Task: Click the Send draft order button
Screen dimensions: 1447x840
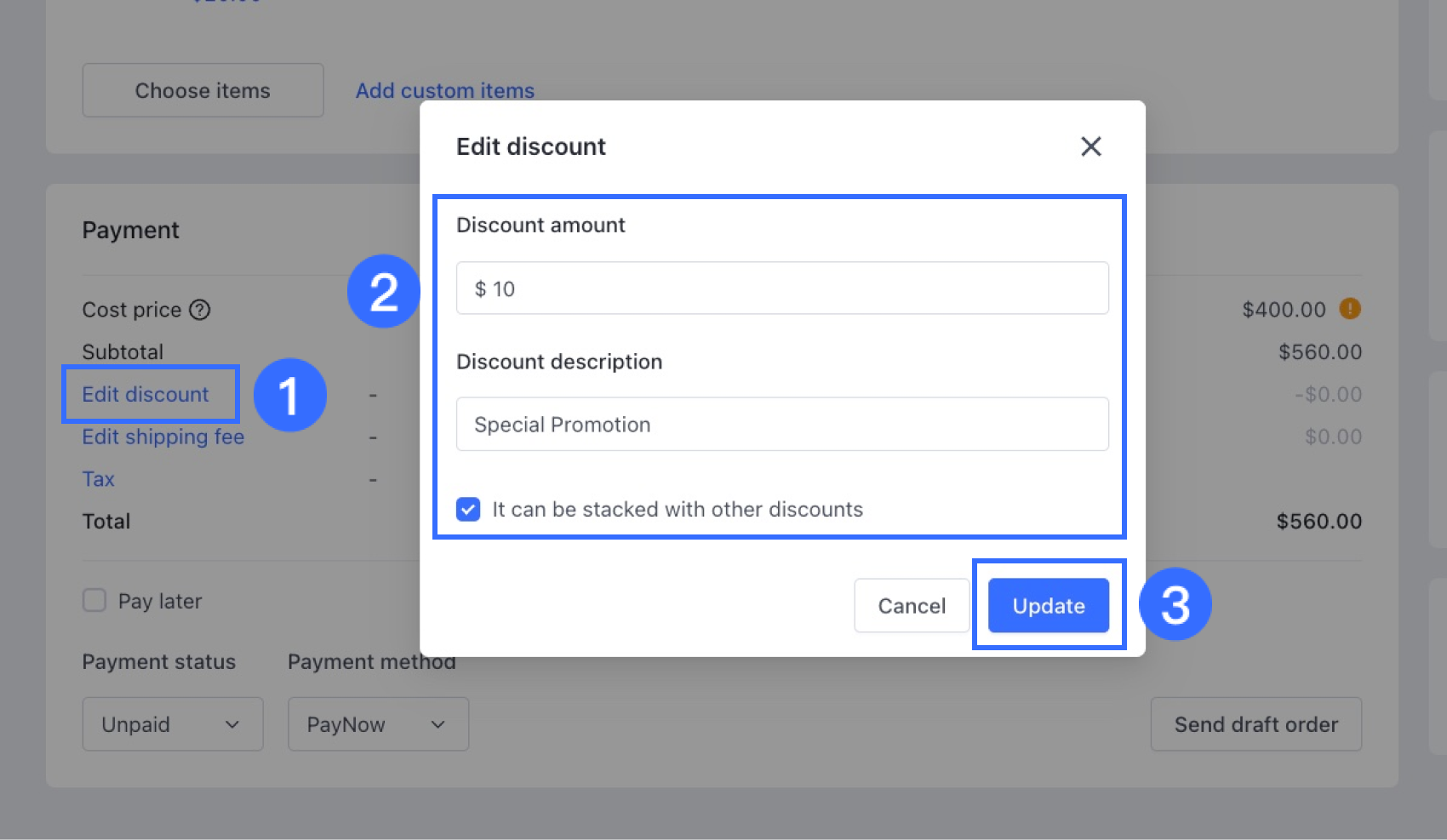Action: tap(1255, 724)
